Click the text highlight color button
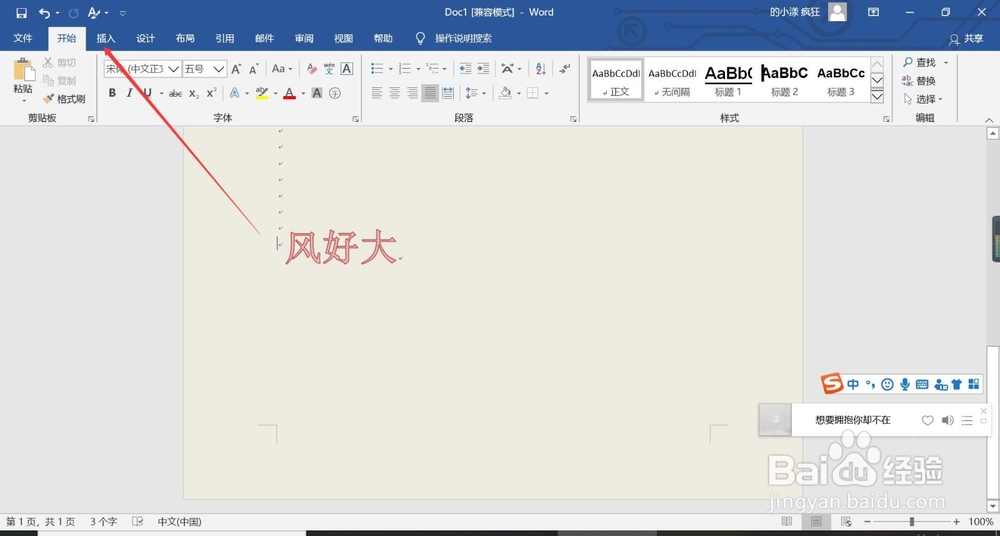1000x536 pixels. coord(262,93)
